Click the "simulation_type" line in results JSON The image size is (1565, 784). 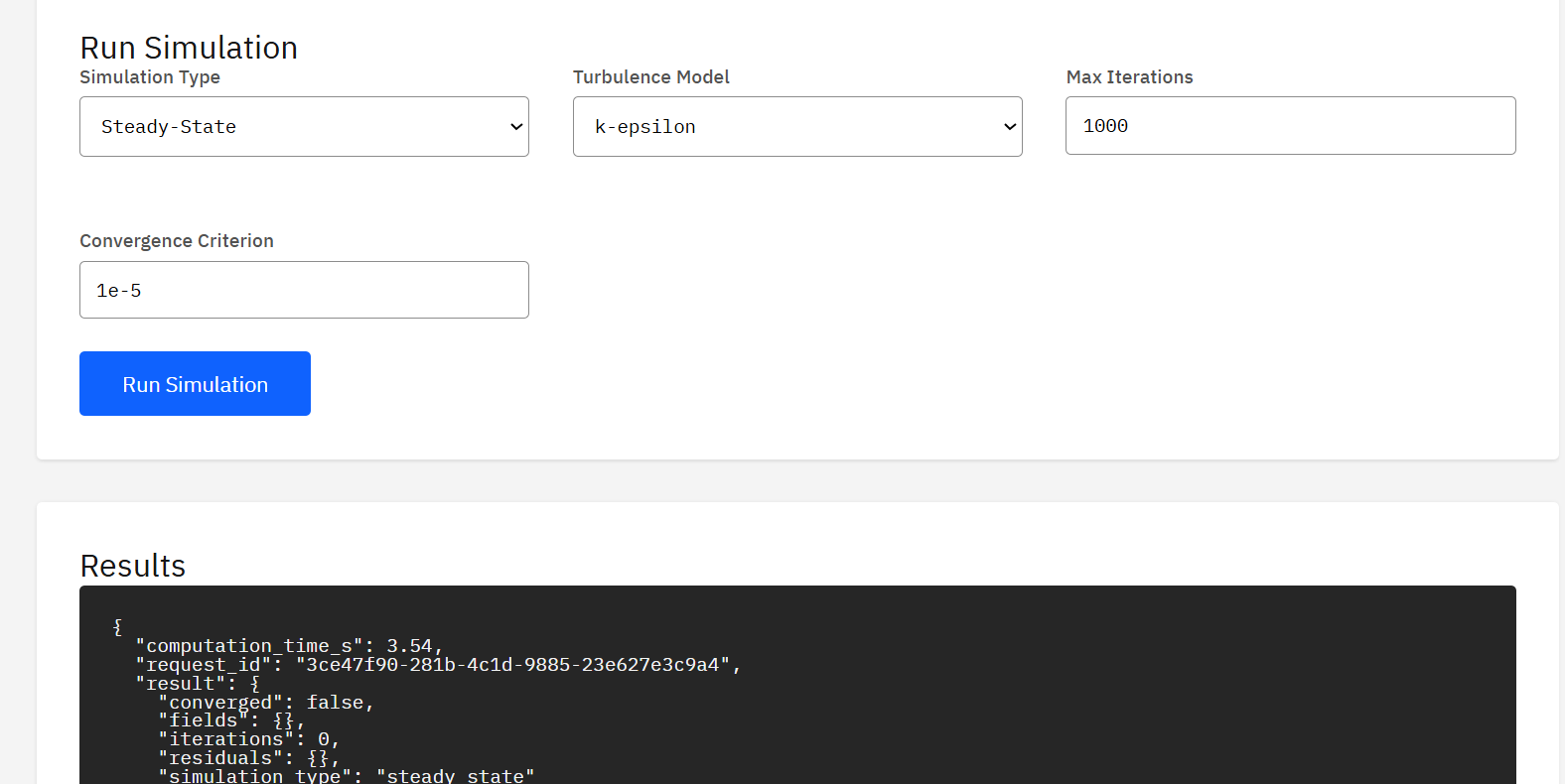pos(346,775)
